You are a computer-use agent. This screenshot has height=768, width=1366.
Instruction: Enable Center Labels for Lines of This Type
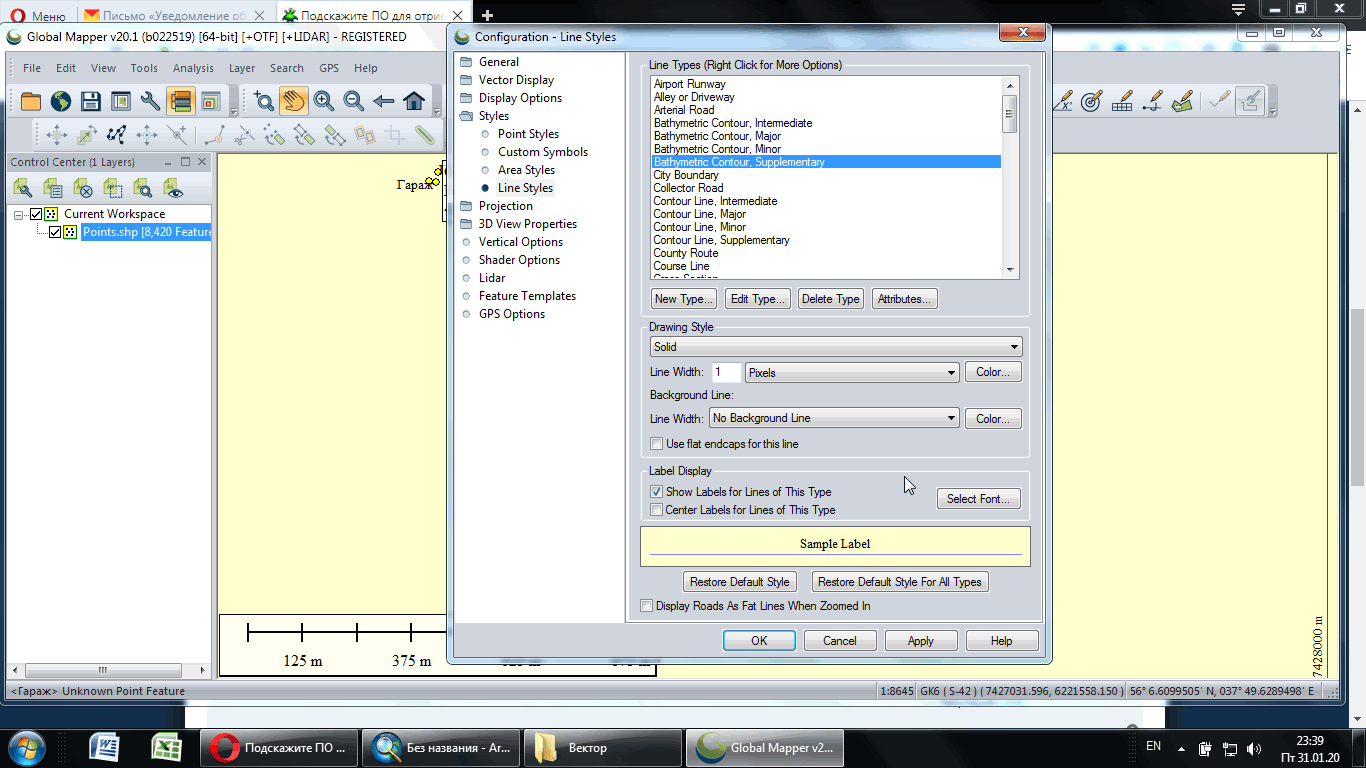pyautogui.click(x=657, y=510)
